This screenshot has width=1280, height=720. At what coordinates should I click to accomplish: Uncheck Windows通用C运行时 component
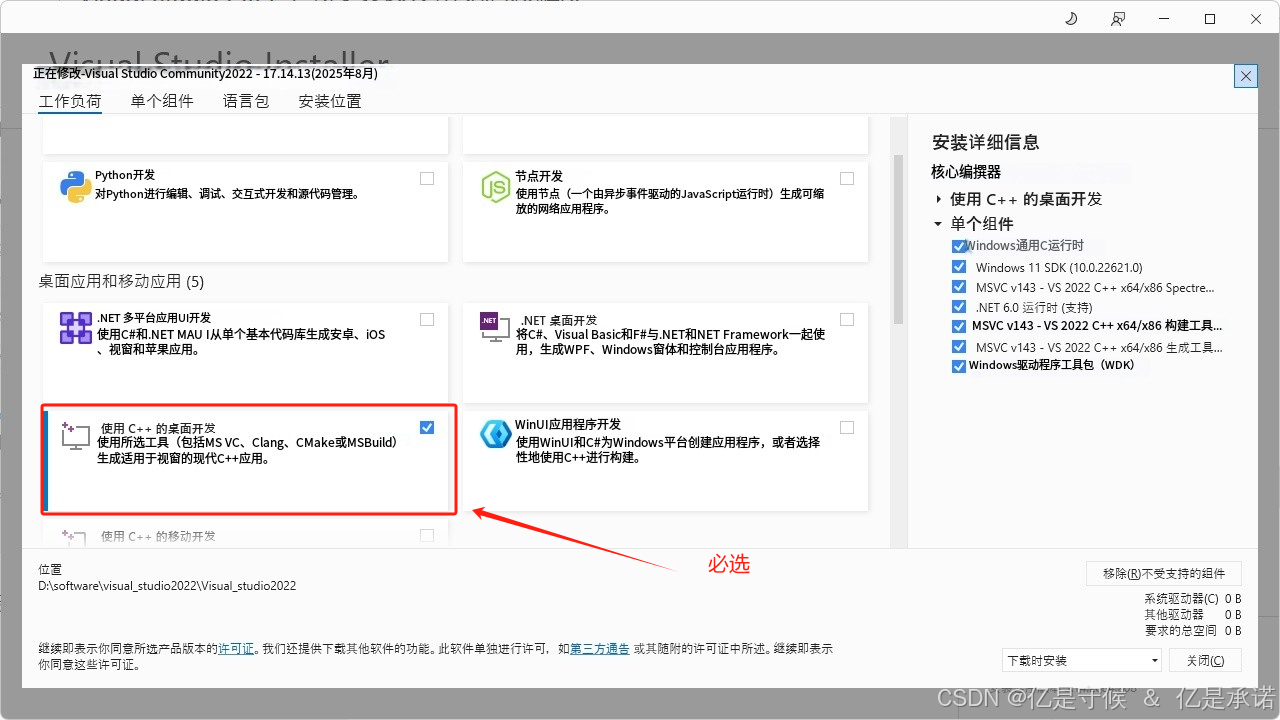tap(959, 246)
